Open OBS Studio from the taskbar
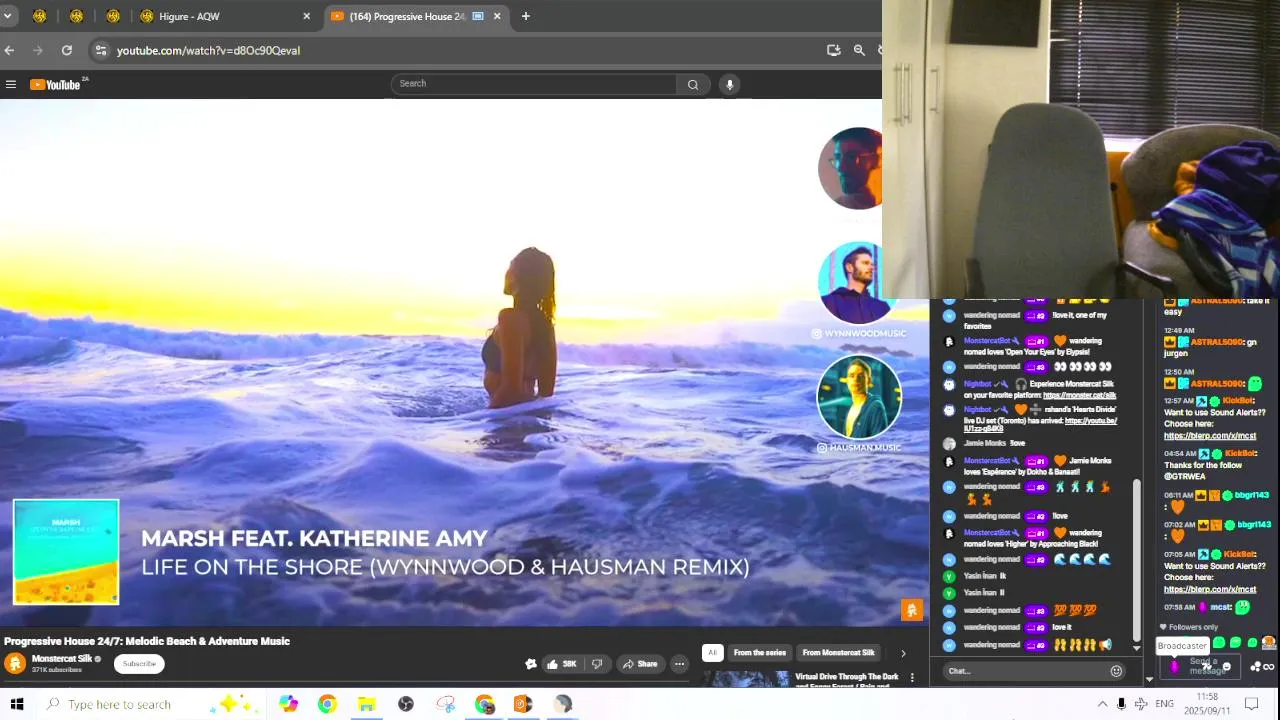The image size is (1280, 720). [406, 704]
